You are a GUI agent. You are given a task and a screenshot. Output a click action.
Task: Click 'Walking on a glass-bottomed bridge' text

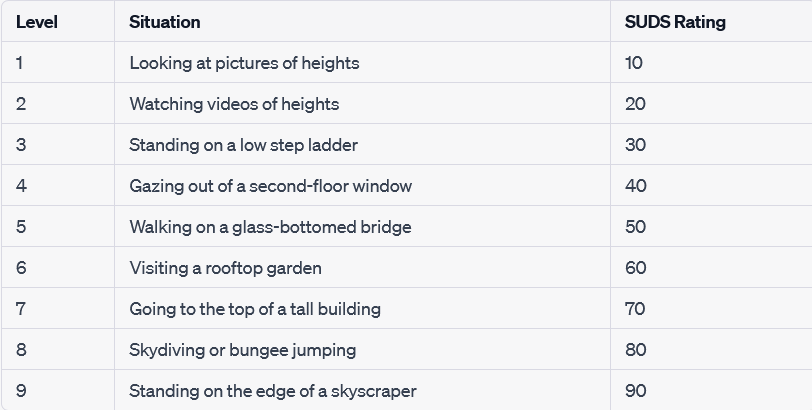point(270,227)
